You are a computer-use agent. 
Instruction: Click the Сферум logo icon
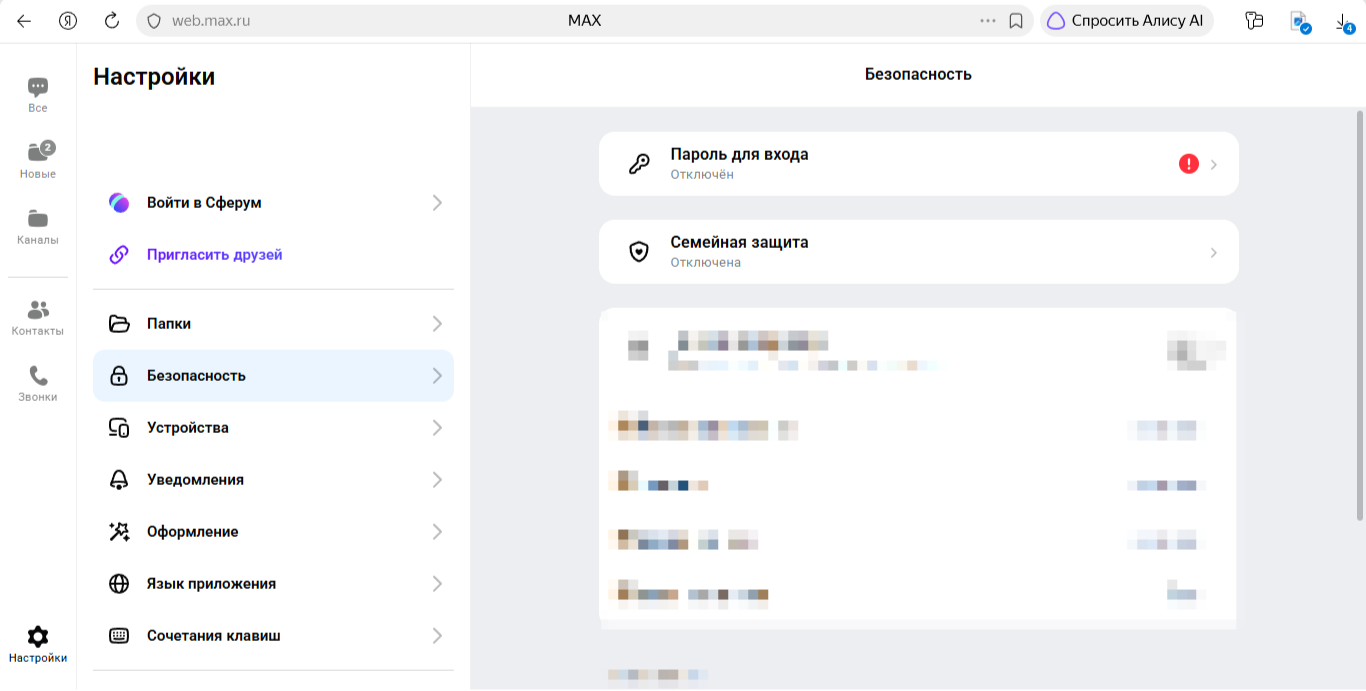119,203
